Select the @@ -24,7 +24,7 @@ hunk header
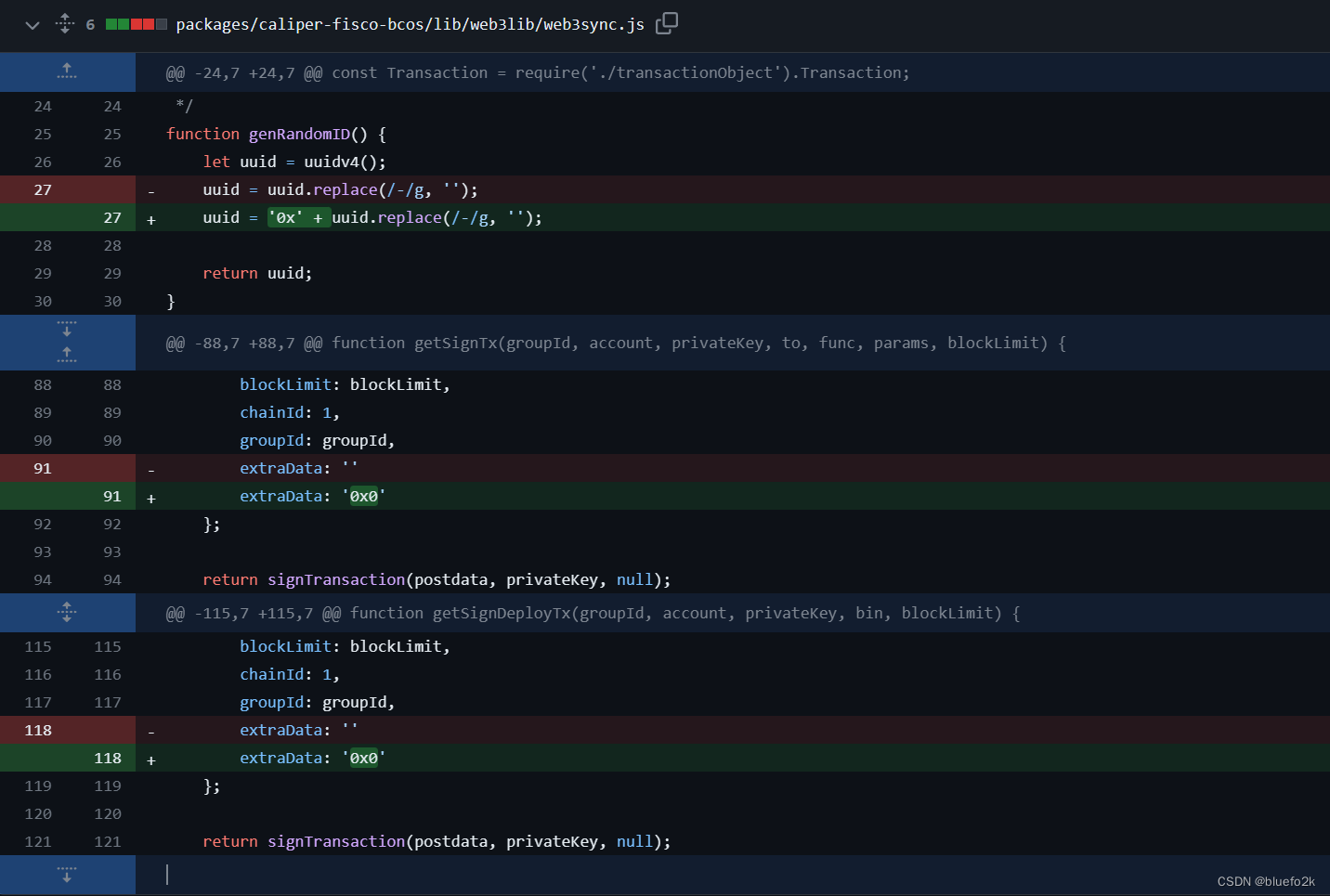Screen dimensions: 1330x896 tap(538, 72)
